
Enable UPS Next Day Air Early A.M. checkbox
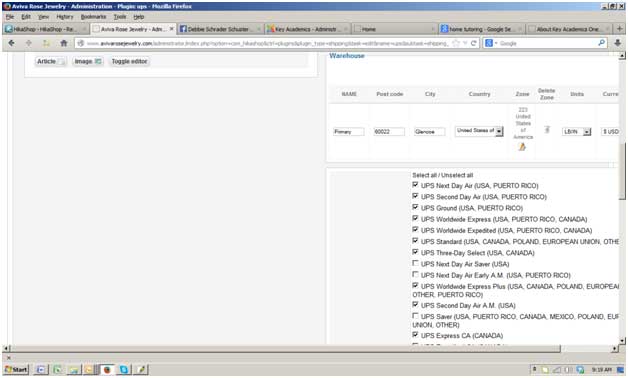(415, 274)
